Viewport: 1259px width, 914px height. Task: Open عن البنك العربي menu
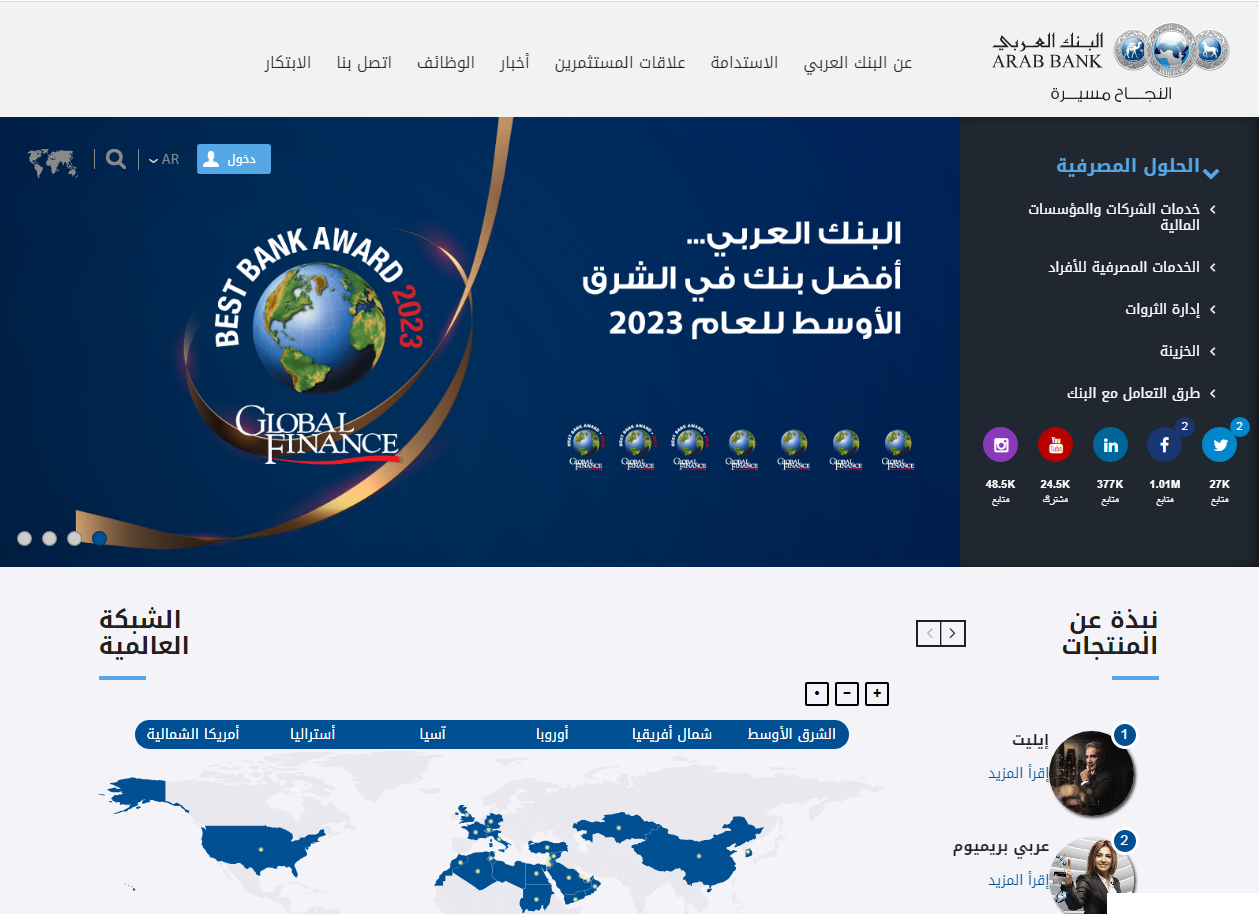[x=858, y=63]
